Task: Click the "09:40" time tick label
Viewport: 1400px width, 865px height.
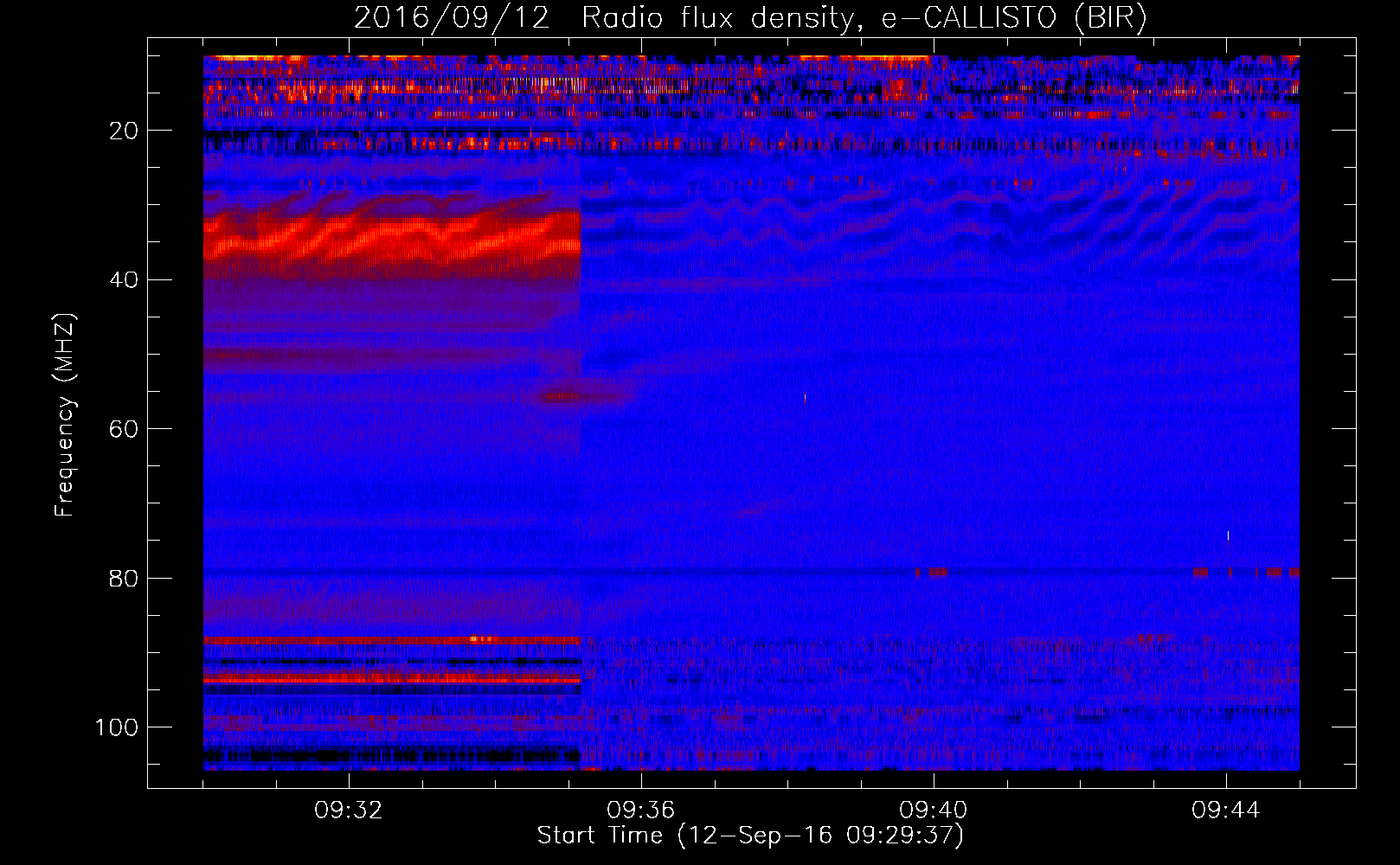Action: [x=934, y=811]
